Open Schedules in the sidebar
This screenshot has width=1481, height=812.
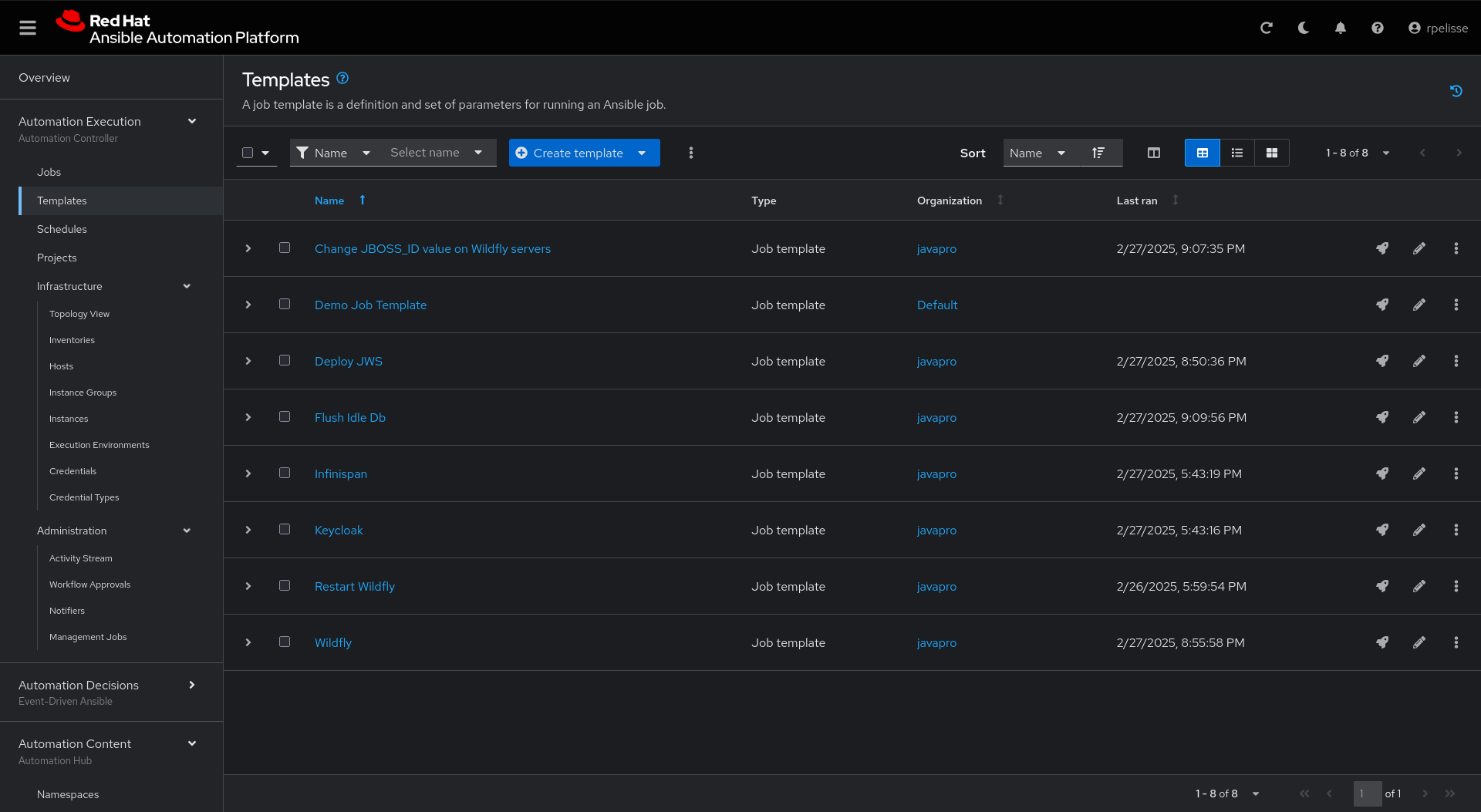[x=62, y=229]
